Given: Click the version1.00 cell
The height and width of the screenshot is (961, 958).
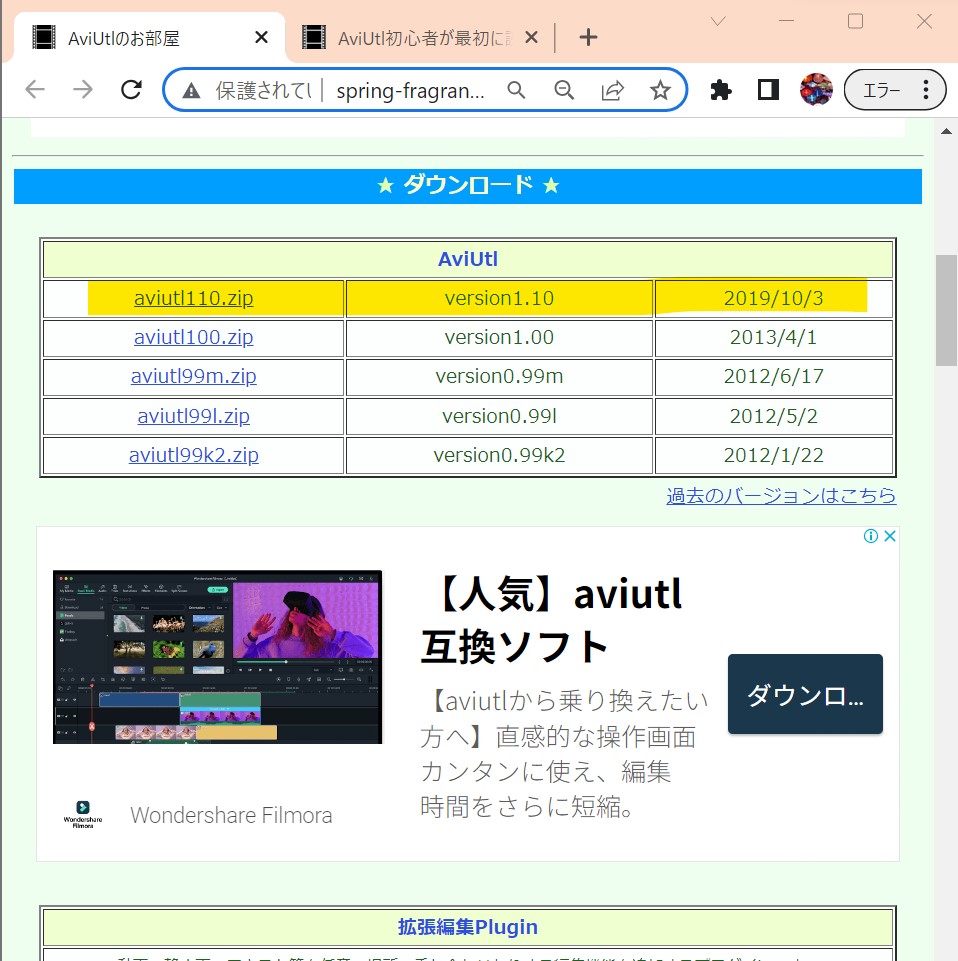Looking at the screenshot, I should click(500, 338).
